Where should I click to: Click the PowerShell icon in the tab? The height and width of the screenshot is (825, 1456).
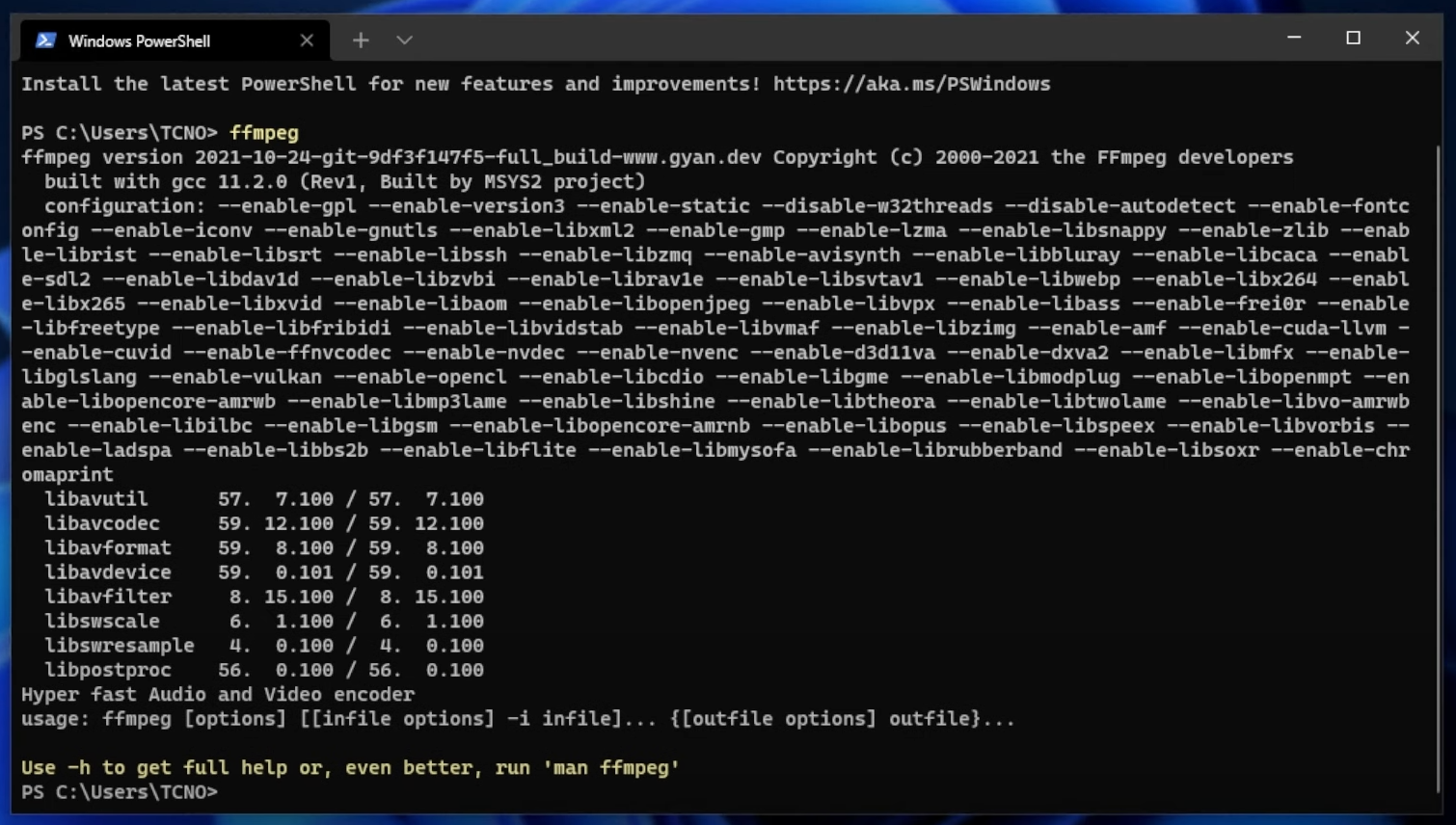click(45, 40)
